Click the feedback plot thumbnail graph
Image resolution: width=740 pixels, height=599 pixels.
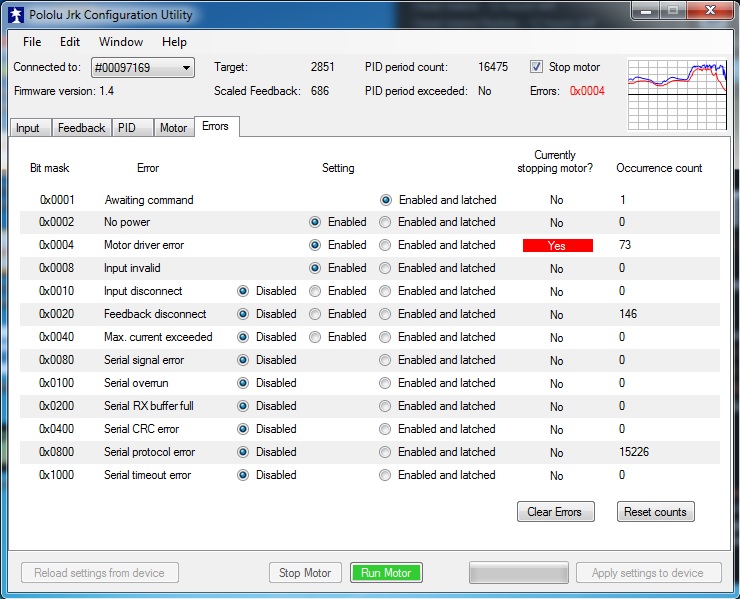tap(677, 94)
